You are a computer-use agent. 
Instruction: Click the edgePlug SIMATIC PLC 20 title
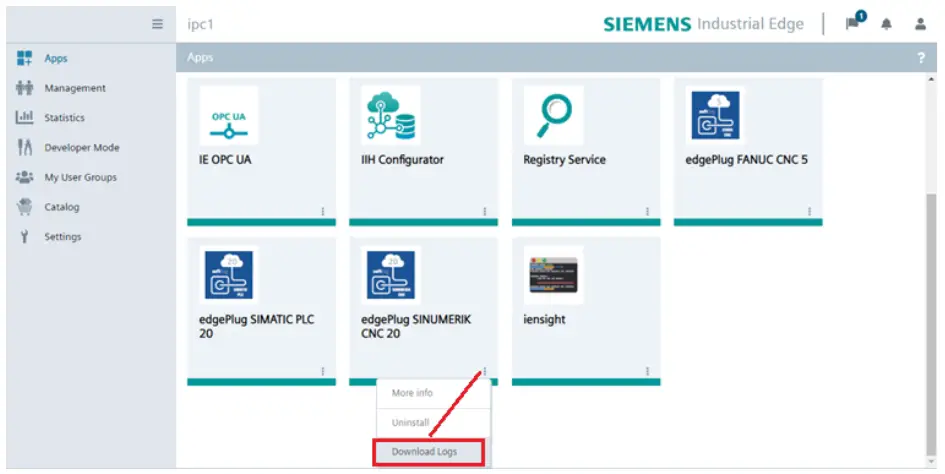[x=256, y=326]
